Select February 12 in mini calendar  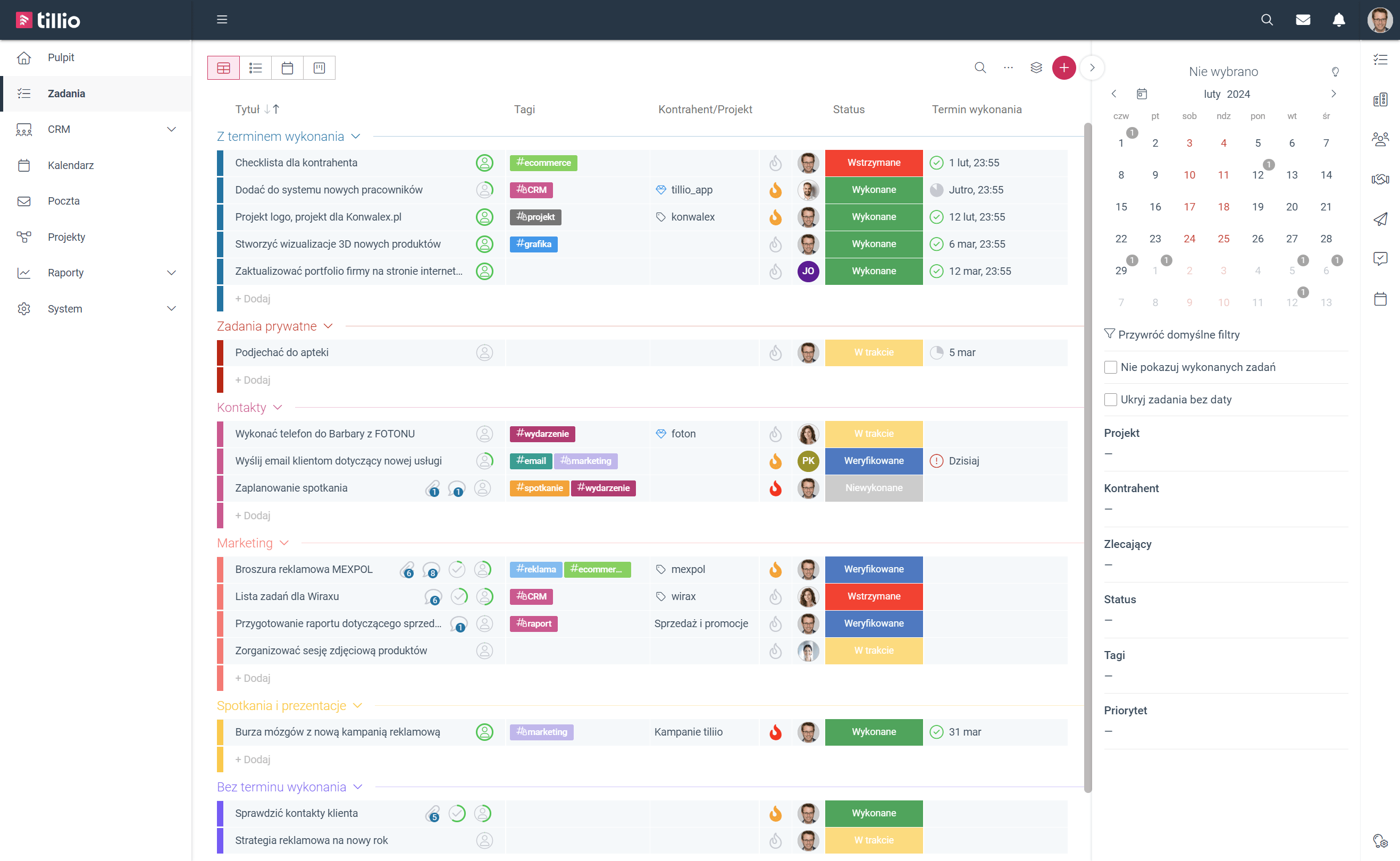point(1258,175)
